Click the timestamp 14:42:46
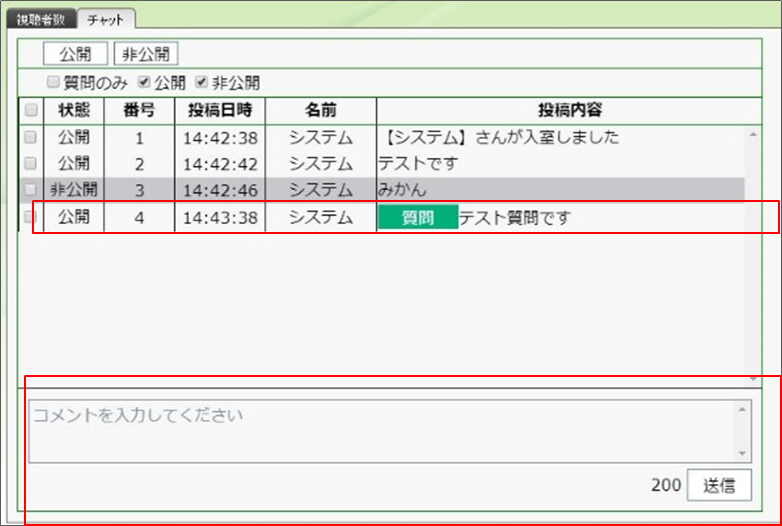The image size is (782, 526). [220, 190]
